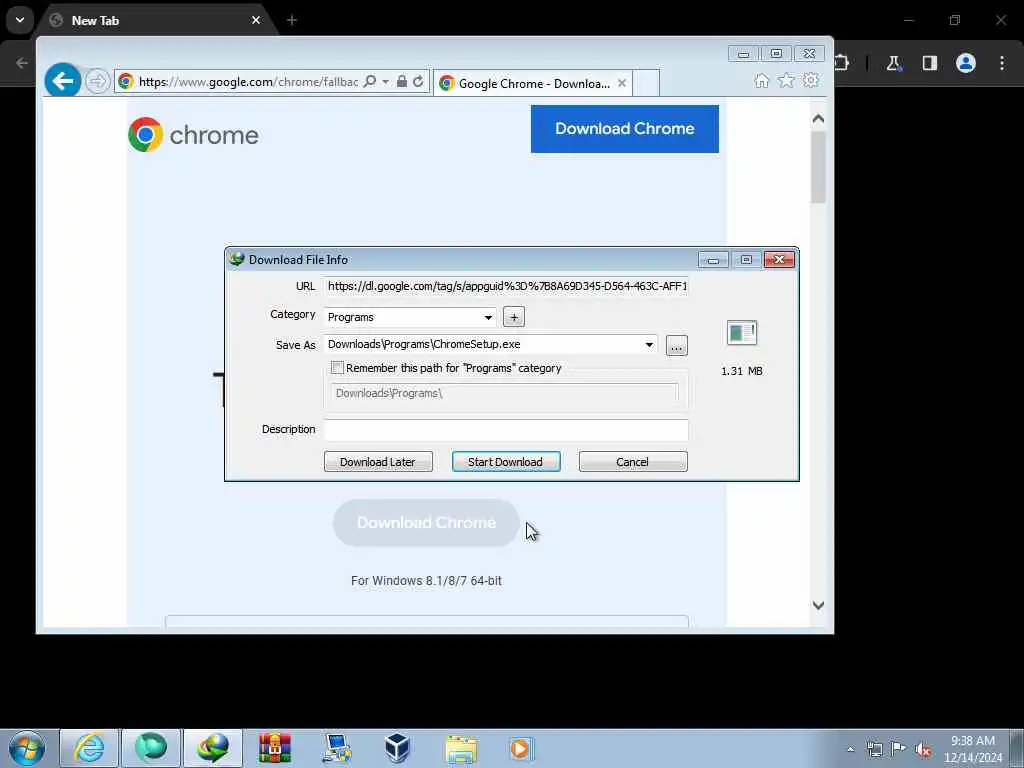Click the IE page scrollbar down arrow
This screenshot has height=768, width=1024.
(x=818, y=605)
